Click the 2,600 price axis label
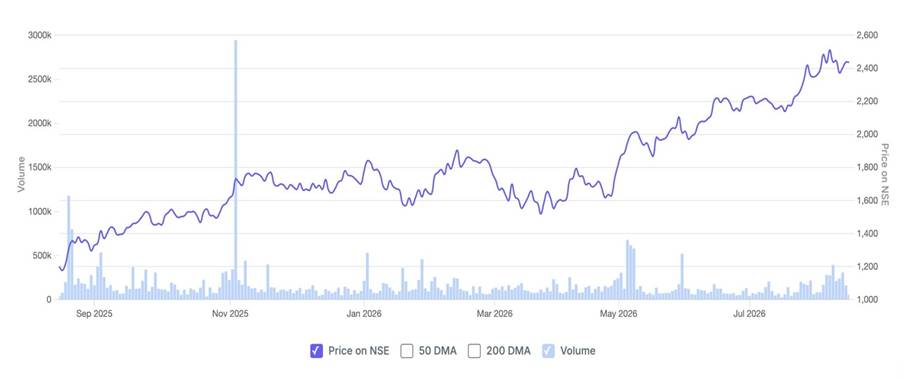Image resolution: width=903 pixels, height=379 pixels. [x=867, y=35]
